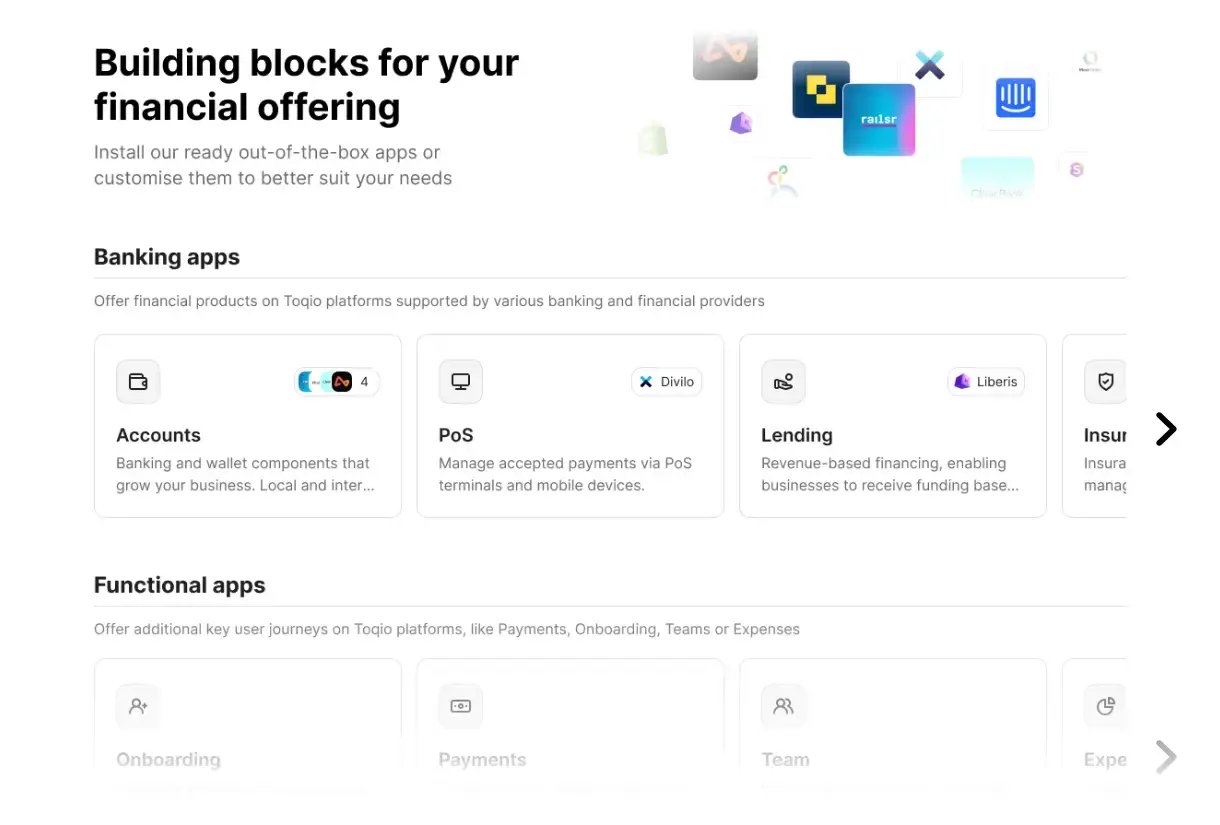Click the Insurance shield icon
This screenshot has height=825, width=1220.
pyautogui.click(x=1105, y=382)
